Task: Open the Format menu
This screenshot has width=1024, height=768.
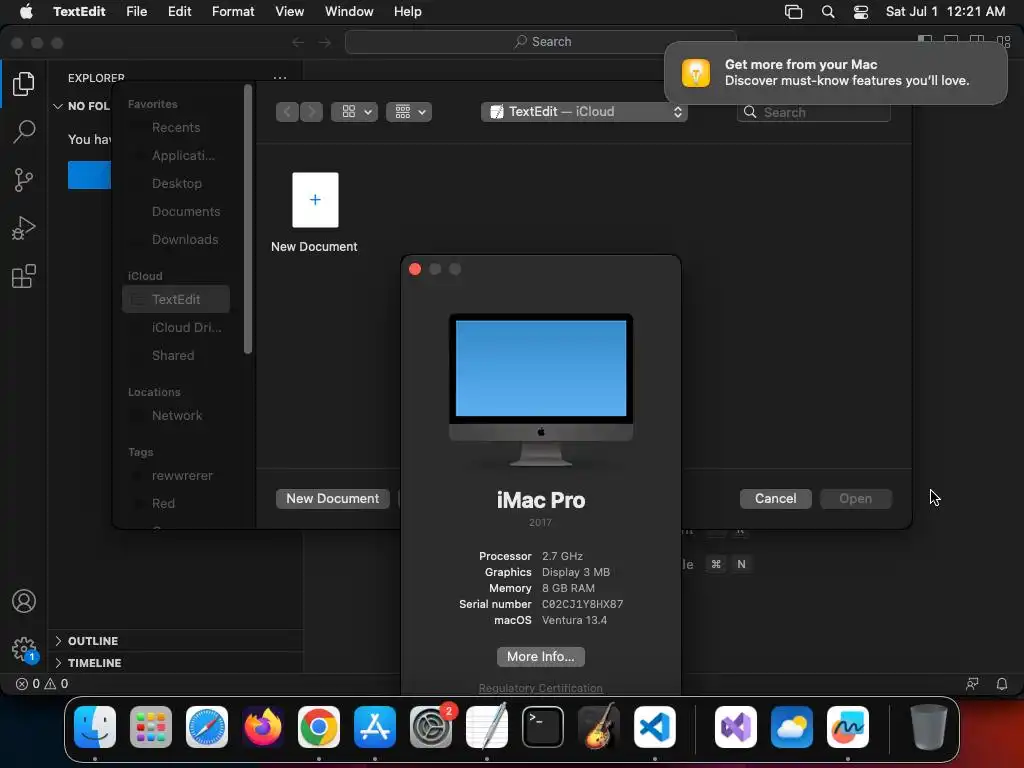Action: [x=232, y=12]
